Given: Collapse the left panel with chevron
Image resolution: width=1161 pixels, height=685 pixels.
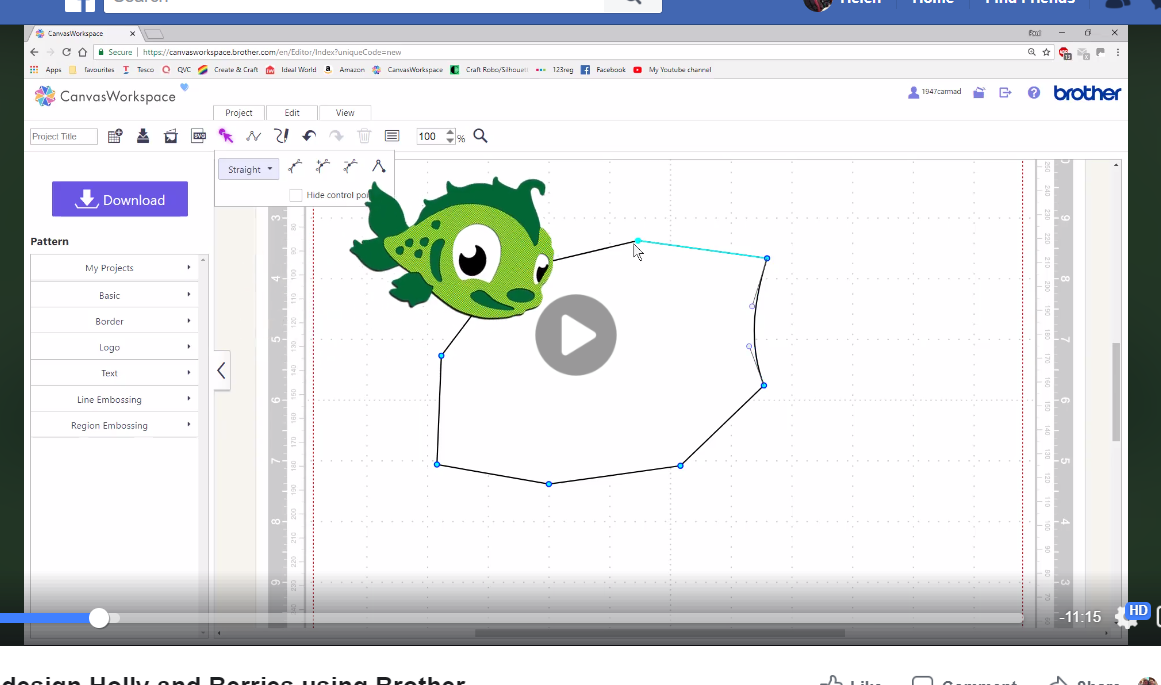Looking at the screenshot, I should (x=221, y=370).
